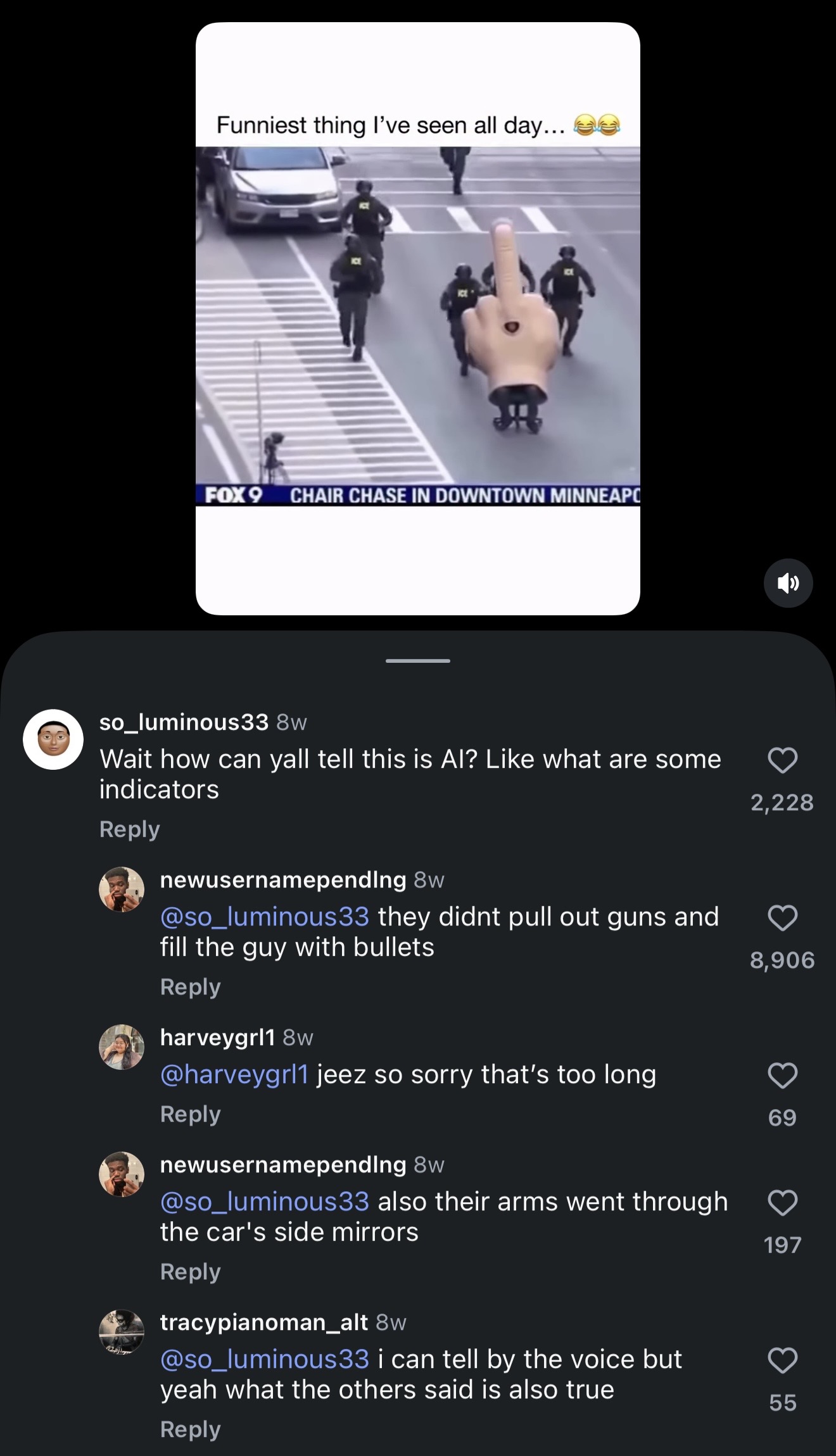Like so_luminous33's comment about AI indicators
The height and width of the screenshot is (1456, 836).
point(782,760)
